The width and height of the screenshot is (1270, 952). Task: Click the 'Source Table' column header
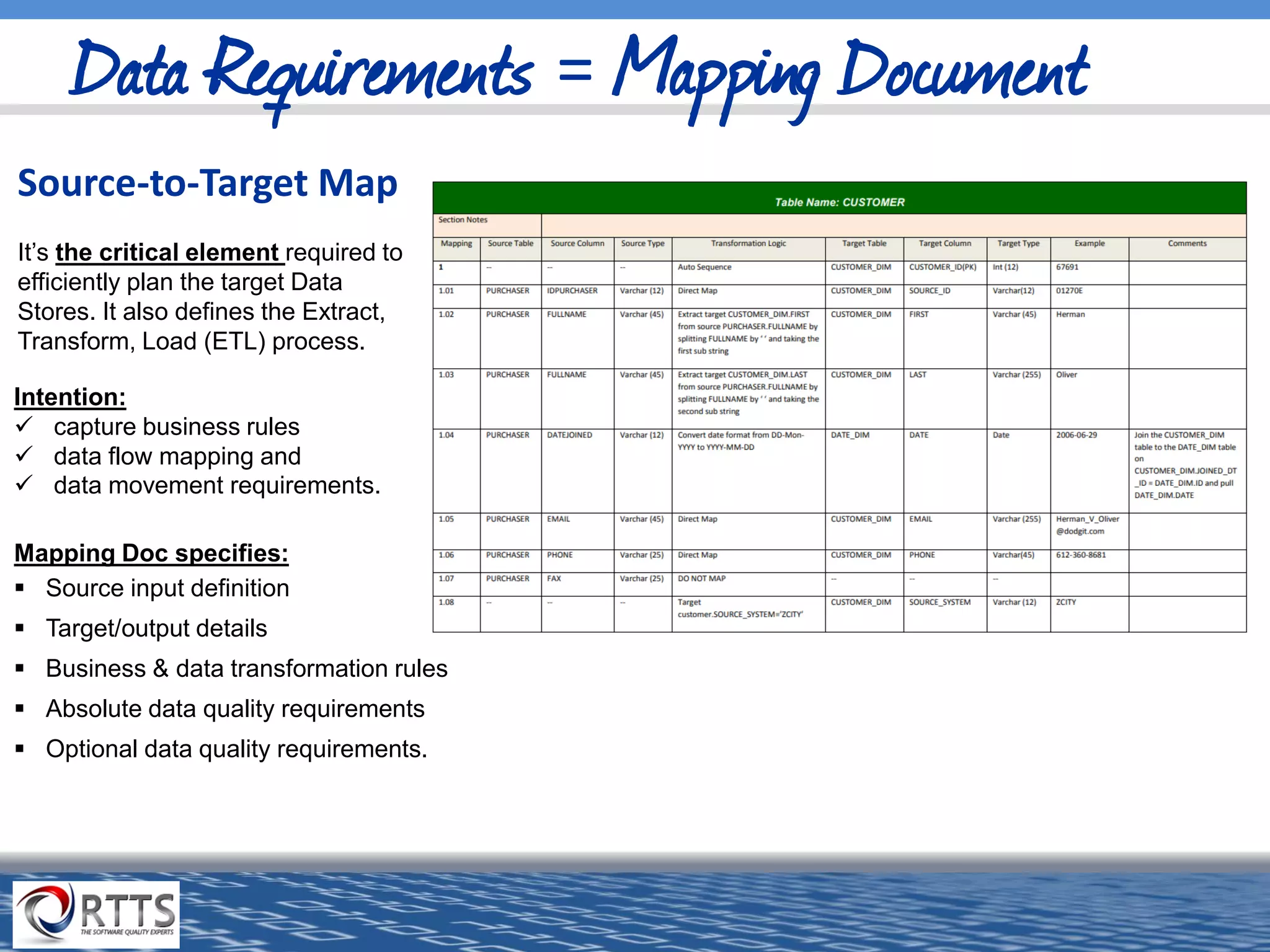coord(510,249)
